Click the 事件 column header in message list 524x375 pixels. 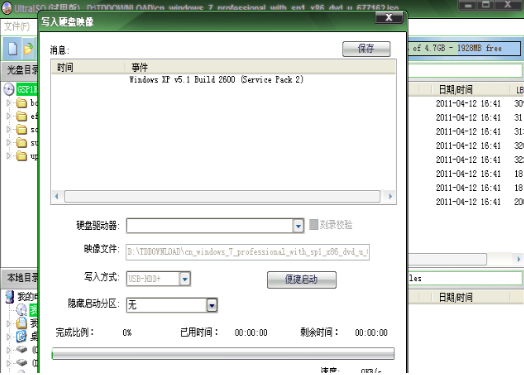tap(261, 68)
